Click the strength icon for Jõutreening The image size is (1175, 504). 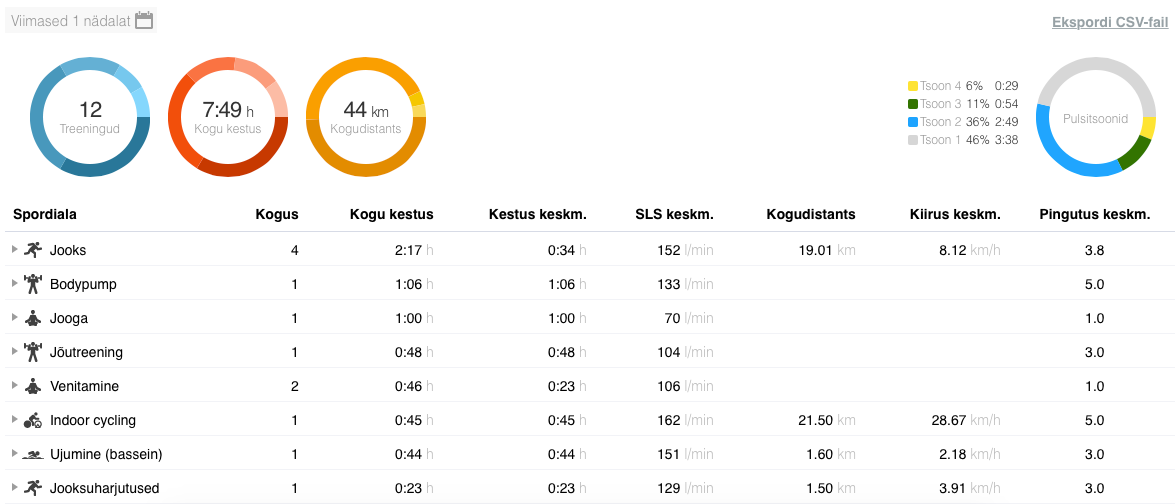[34, 352]
